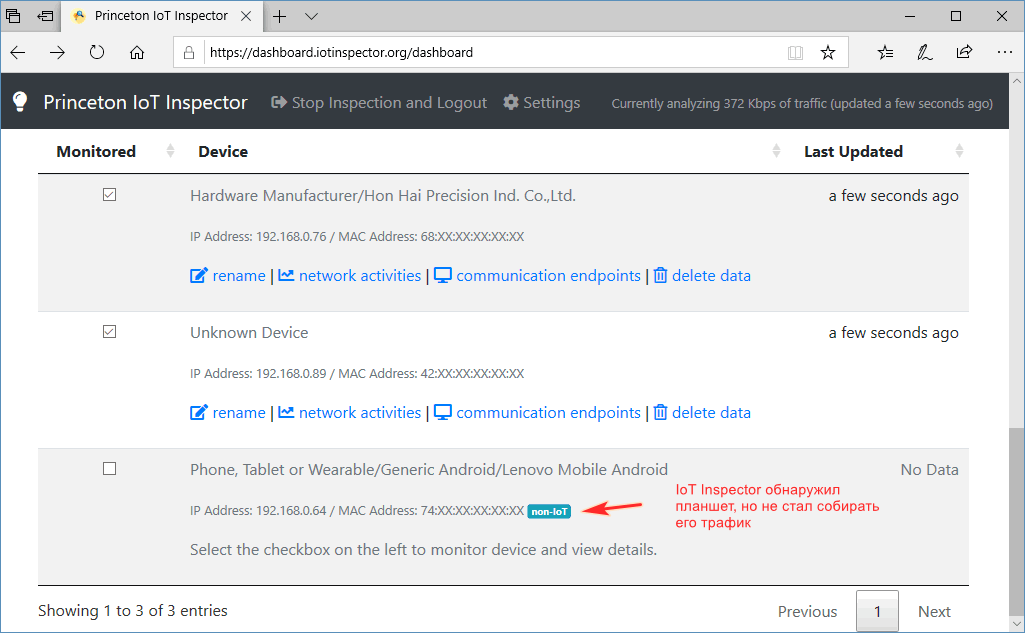Rename the Unknown Device
The image size is (1025, 633).
pyautogui.click(x=228, y=413)
